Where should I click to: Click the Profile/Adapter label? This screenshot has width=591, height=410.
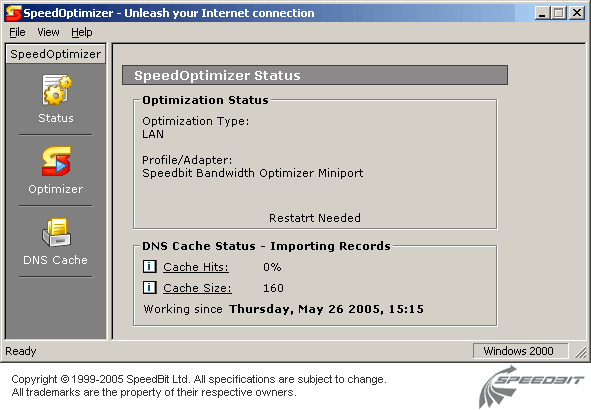(187, 160)
